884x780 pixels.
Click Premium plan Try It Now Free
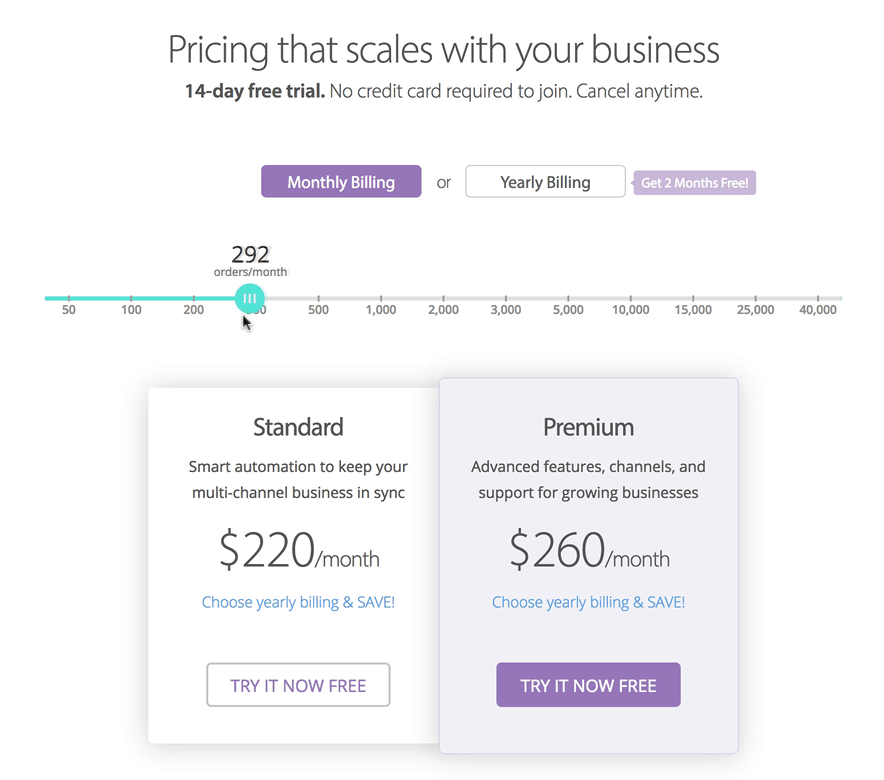point(588,685)
